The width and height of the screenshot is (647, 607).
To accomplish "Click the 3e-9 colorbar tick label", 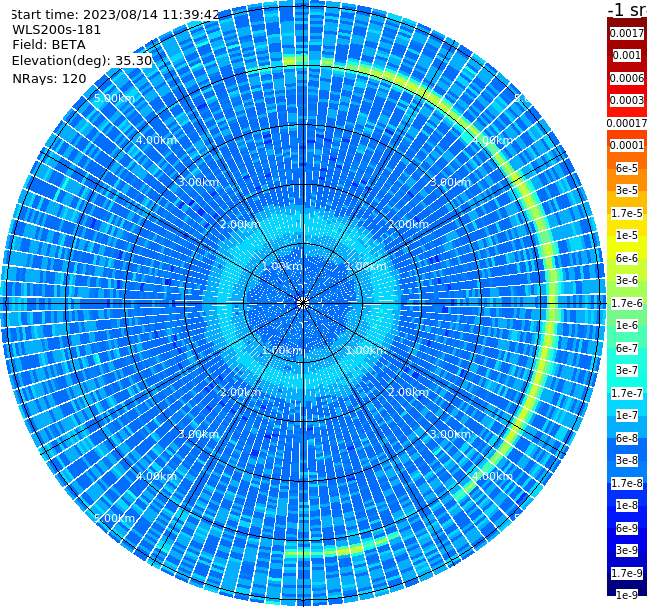I will [x=627, y=550].
